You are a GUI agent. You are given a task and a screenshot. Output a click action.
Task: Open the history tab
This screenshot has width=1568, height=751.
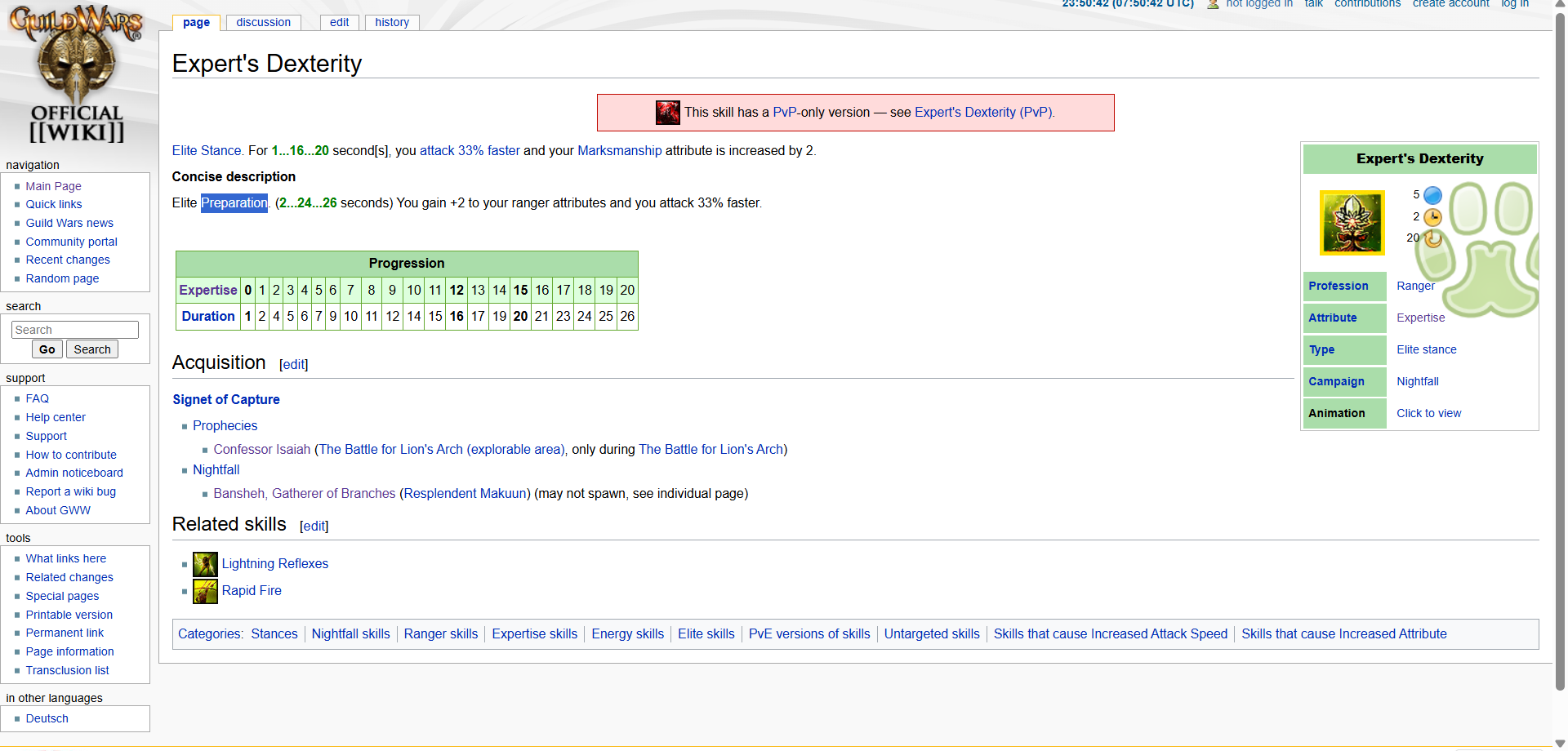point(392,22)
